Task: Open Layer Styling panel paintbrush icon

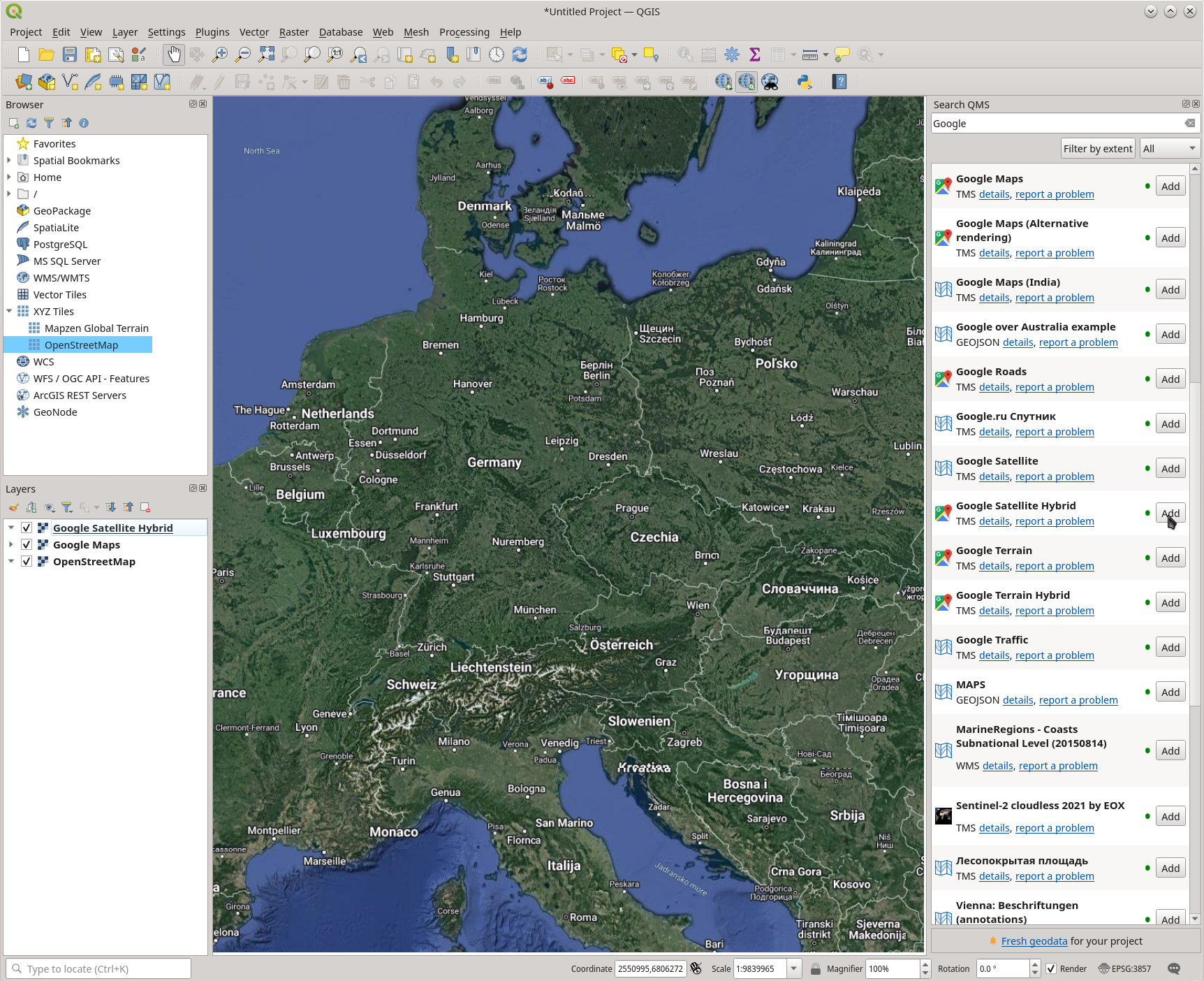Action: tap(14, 507)
